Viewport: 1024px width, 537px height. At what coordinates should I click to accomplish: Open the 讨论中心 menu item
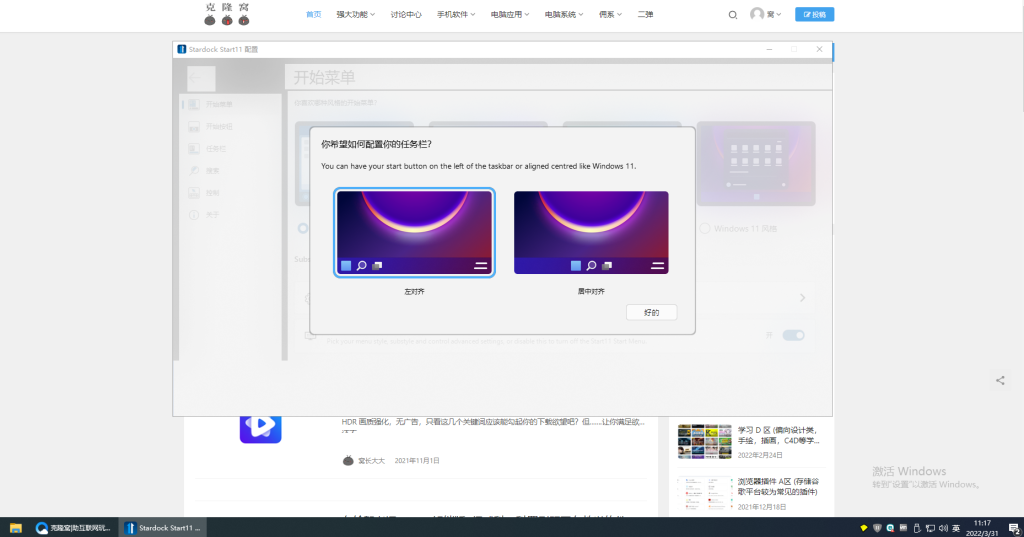(x=406, y=14)
